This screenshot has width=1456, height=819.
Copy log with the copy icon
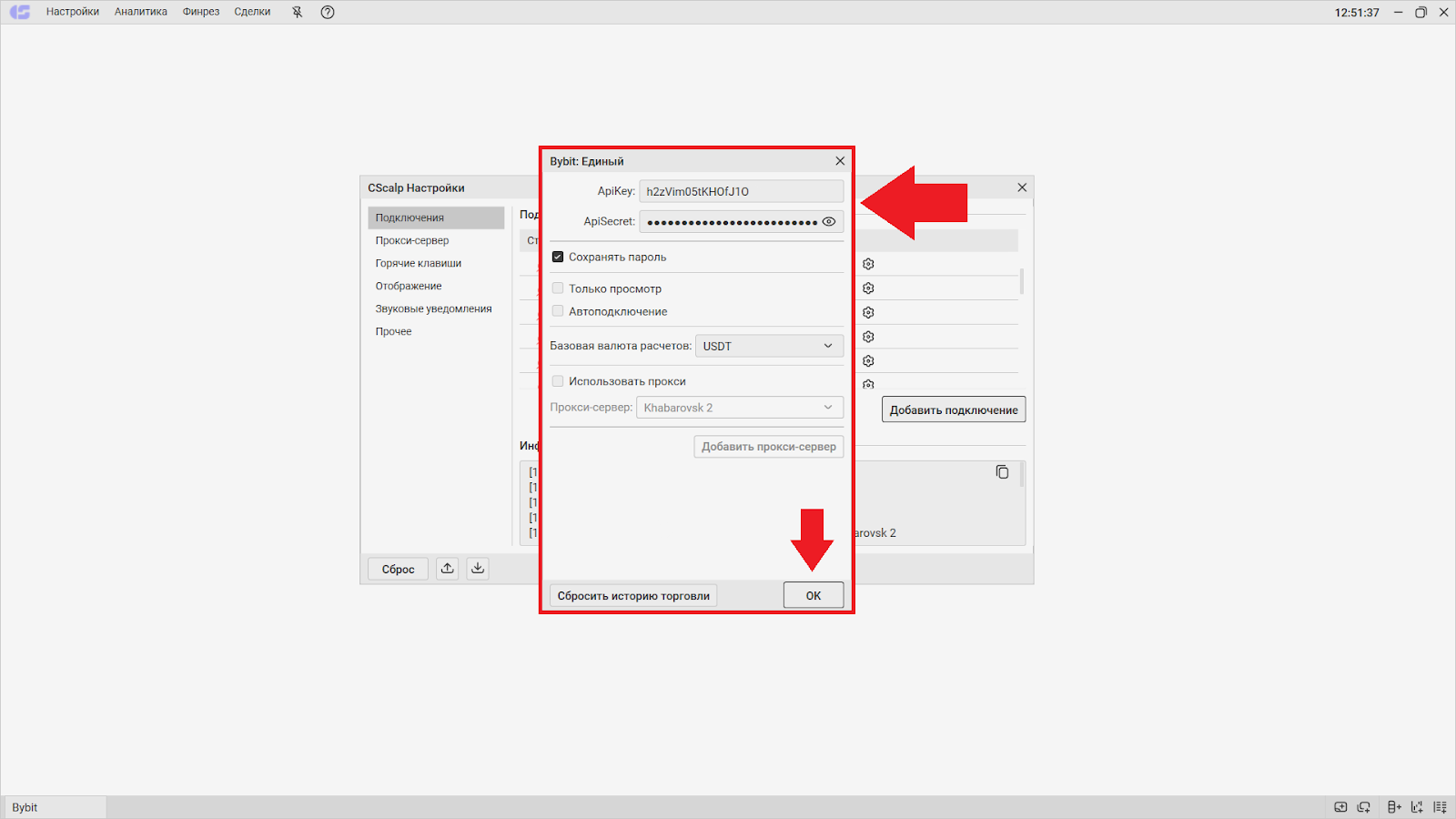pyautogui.click(x=1002, y=472)
